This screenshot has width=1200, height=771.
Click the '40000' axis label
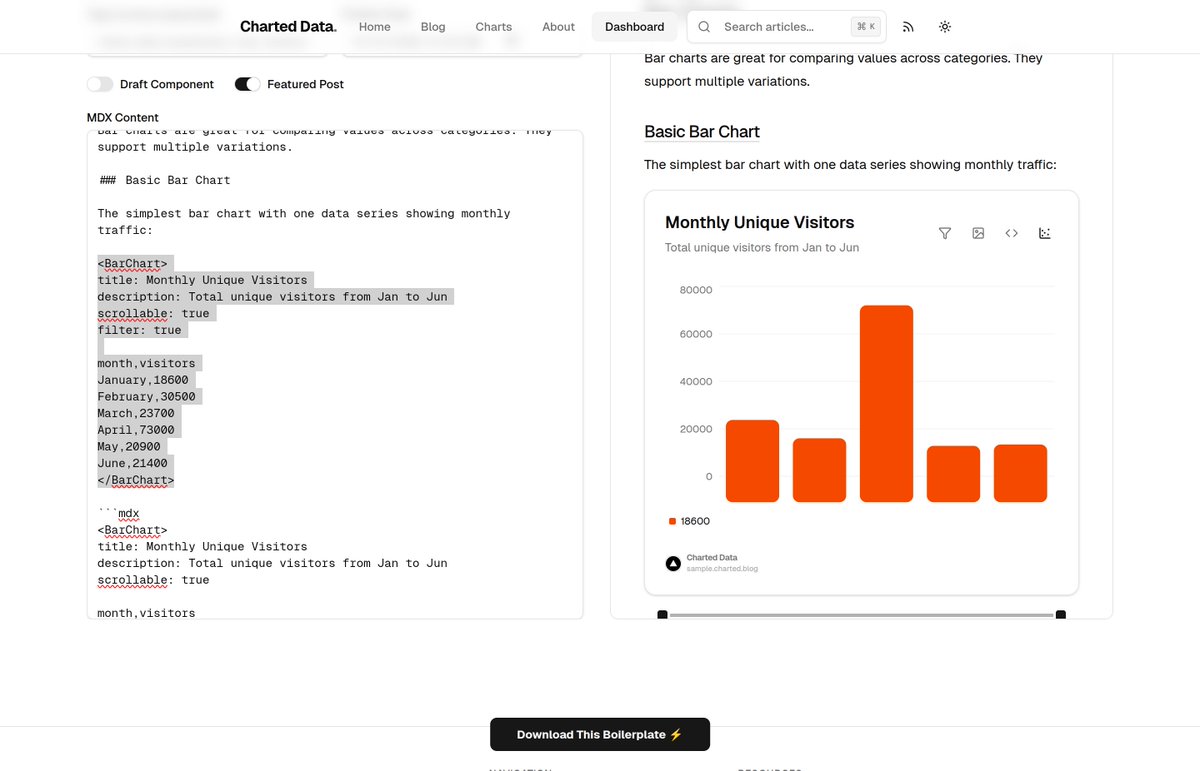click(696, 381)
